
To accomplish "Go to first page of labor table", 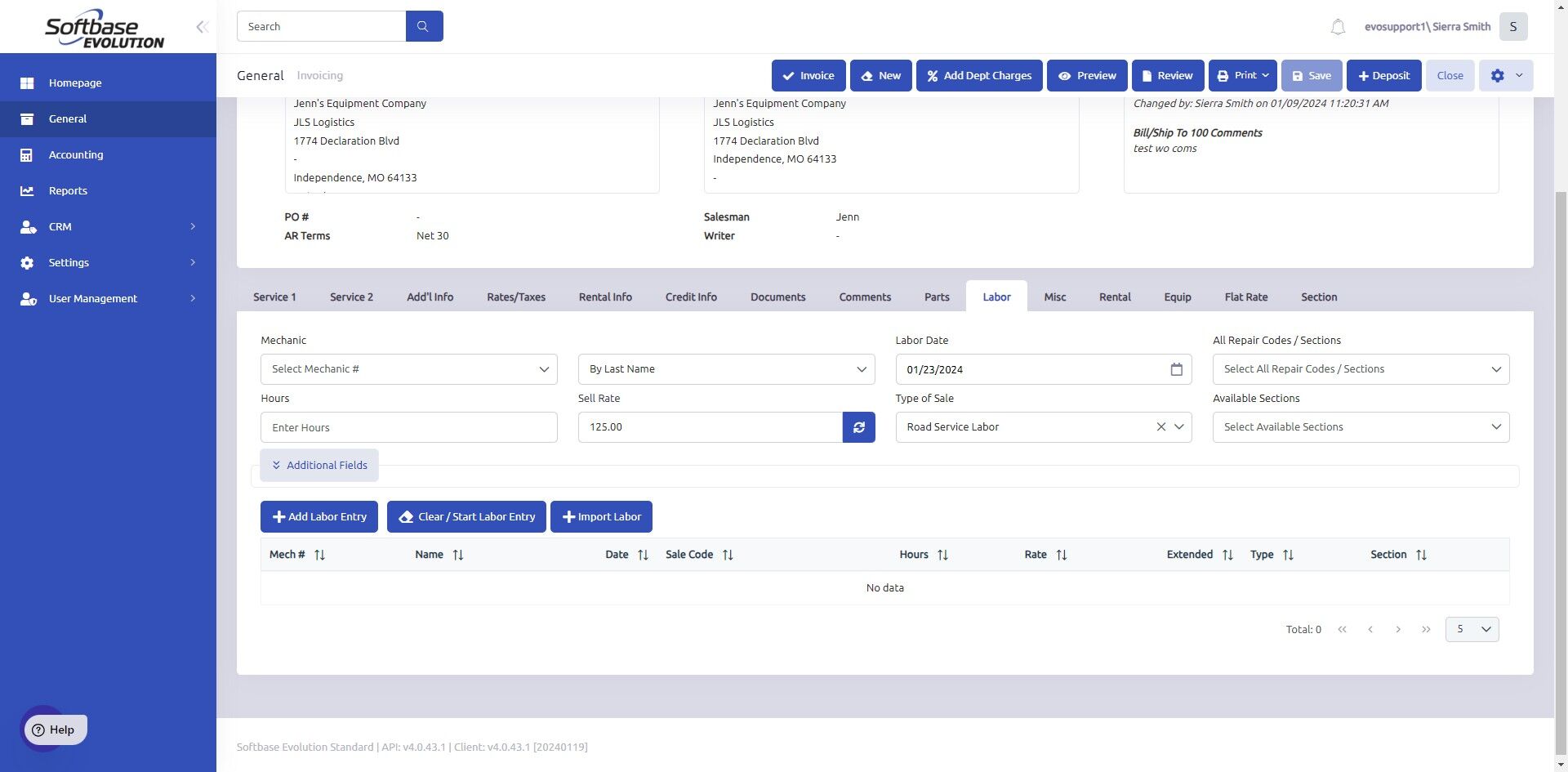I will coord(1342,629).
